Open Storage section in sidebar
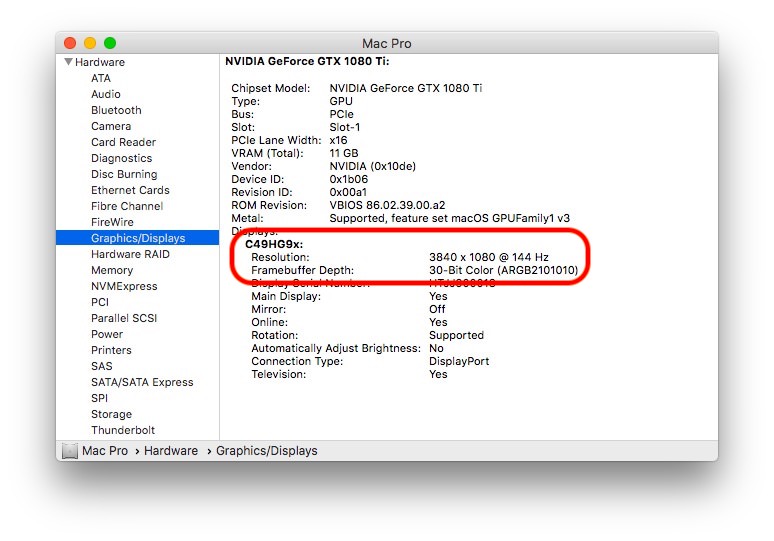The height and width of the screenshot is (541, 774). click(x=111, y=414)
